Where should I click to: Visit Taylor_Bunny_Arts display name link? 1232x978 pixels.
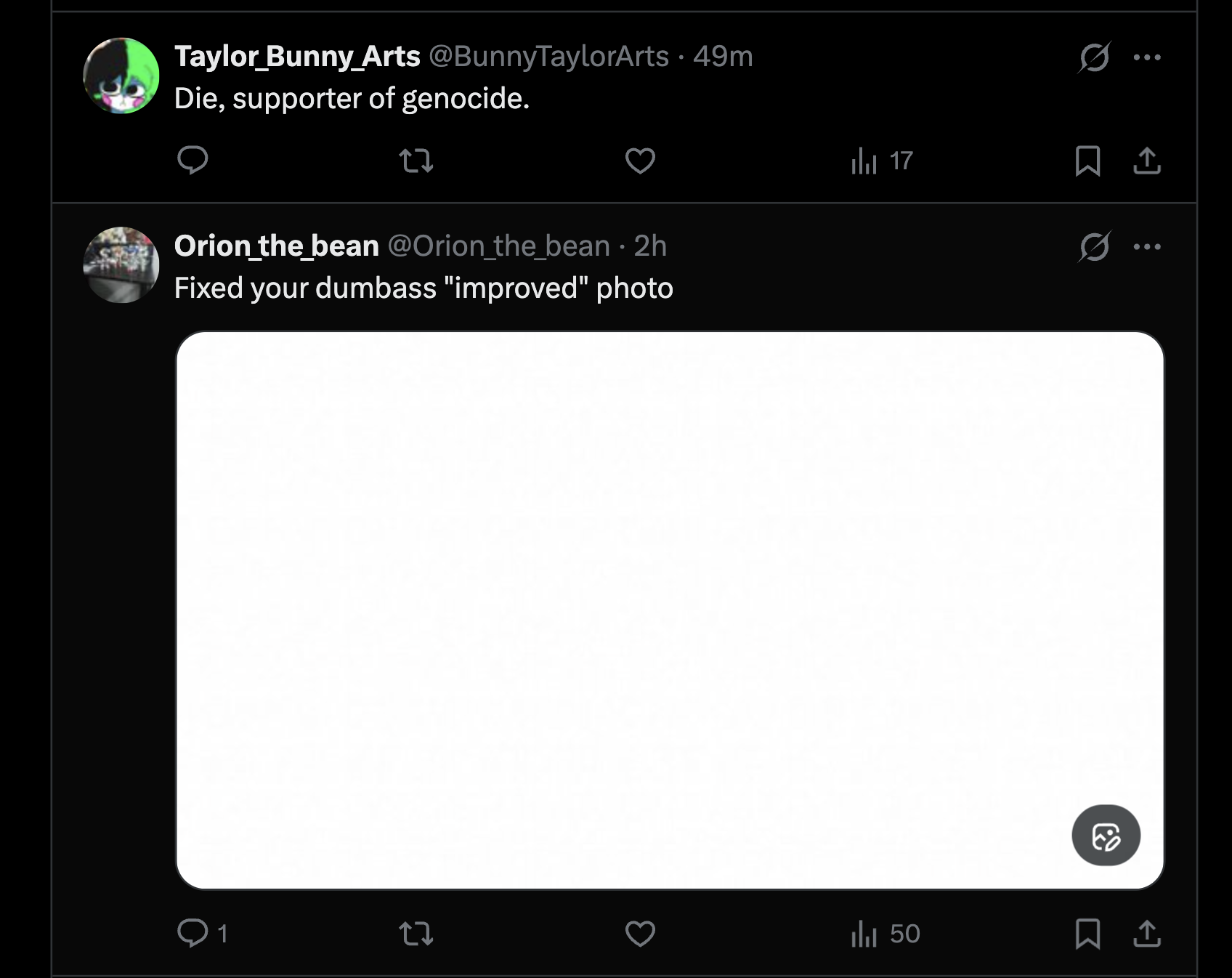[x=297, y=56]
